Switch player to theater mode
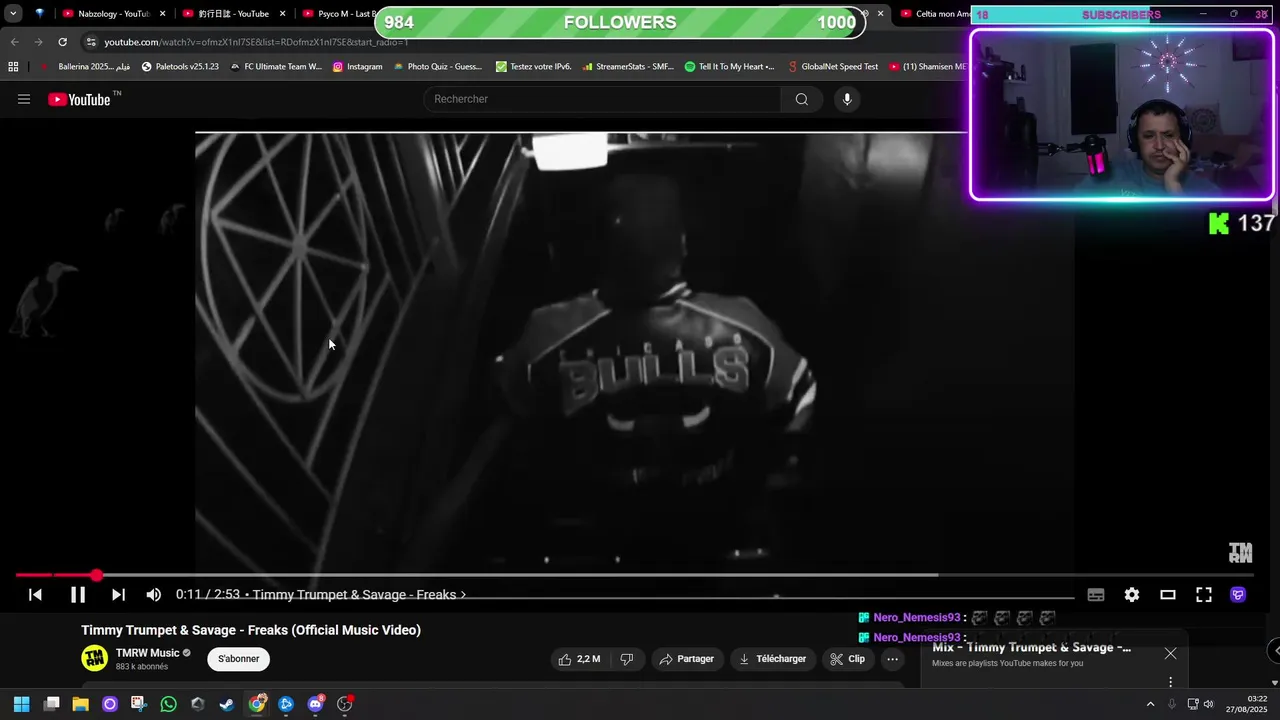The image size is (1280, 720). 1167,595
